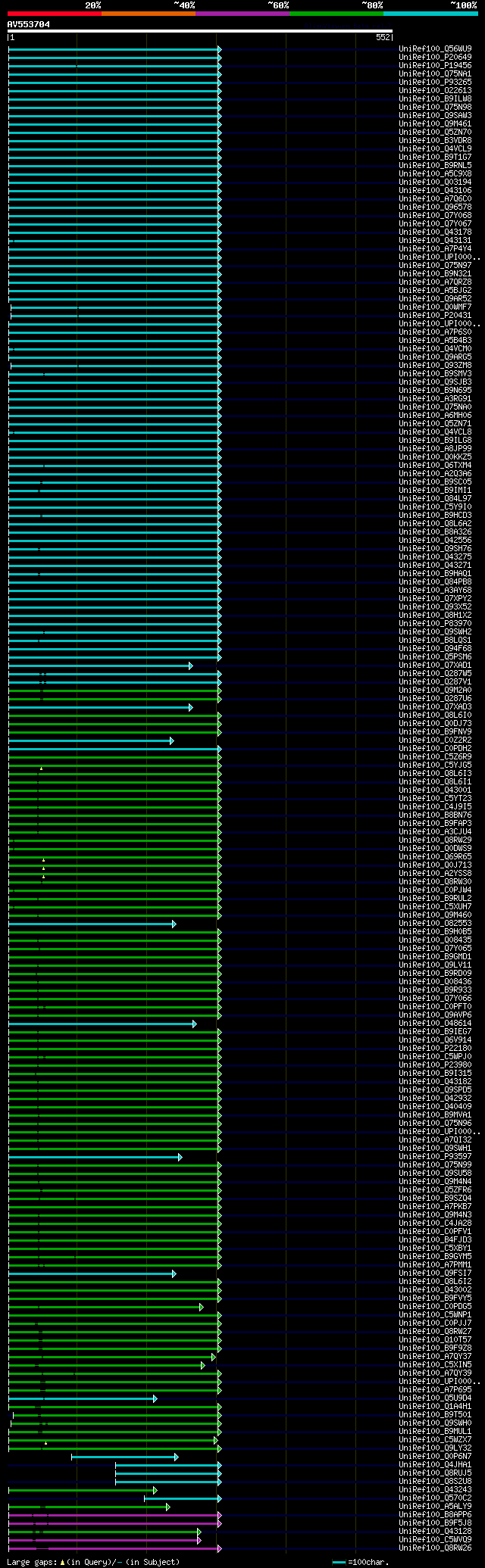Select label UniRef100_Q40409
The image size is (485, 1568).
[435, 1106]
